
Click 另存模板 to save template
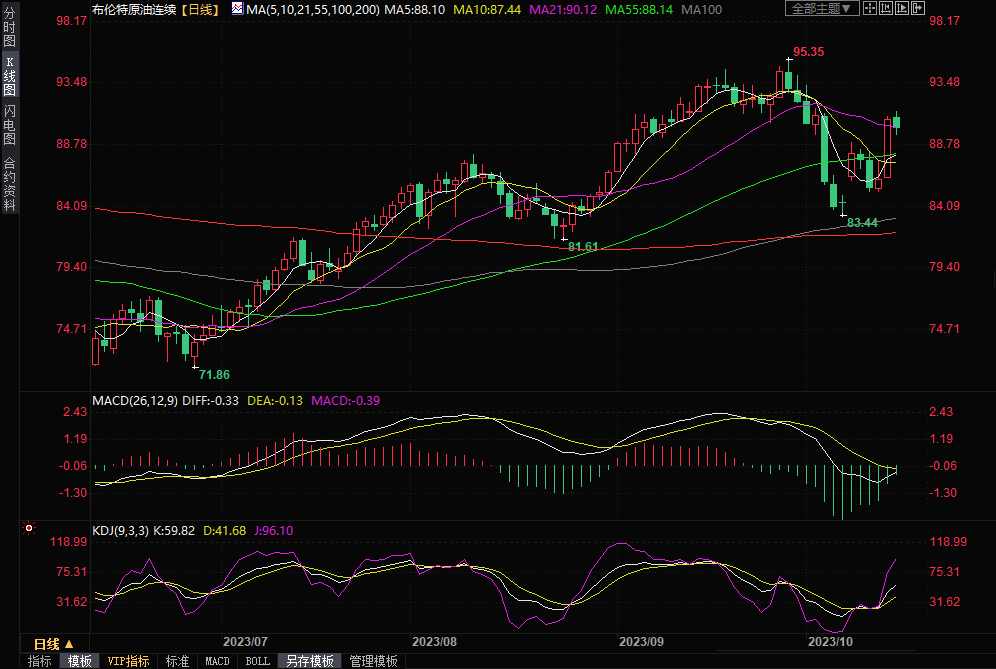click(x=309, y=661)
